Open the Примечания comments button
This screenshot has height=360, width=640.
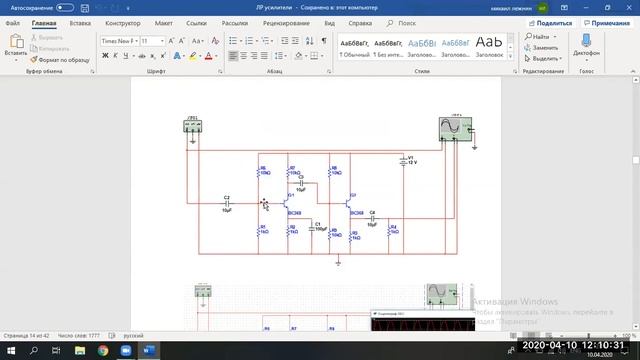607,23
